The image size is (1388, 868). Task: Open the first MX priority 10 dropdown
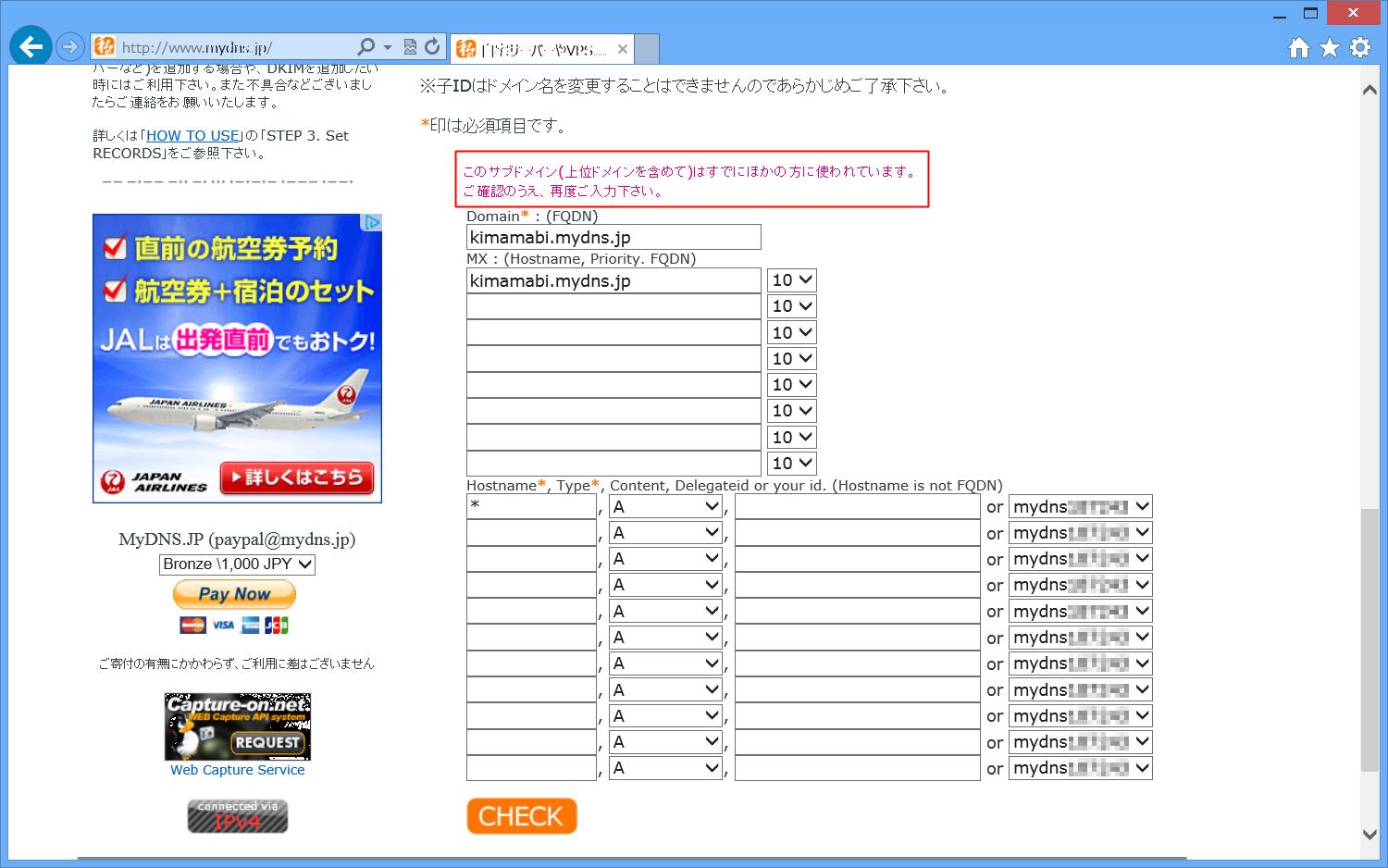[791, 279]
